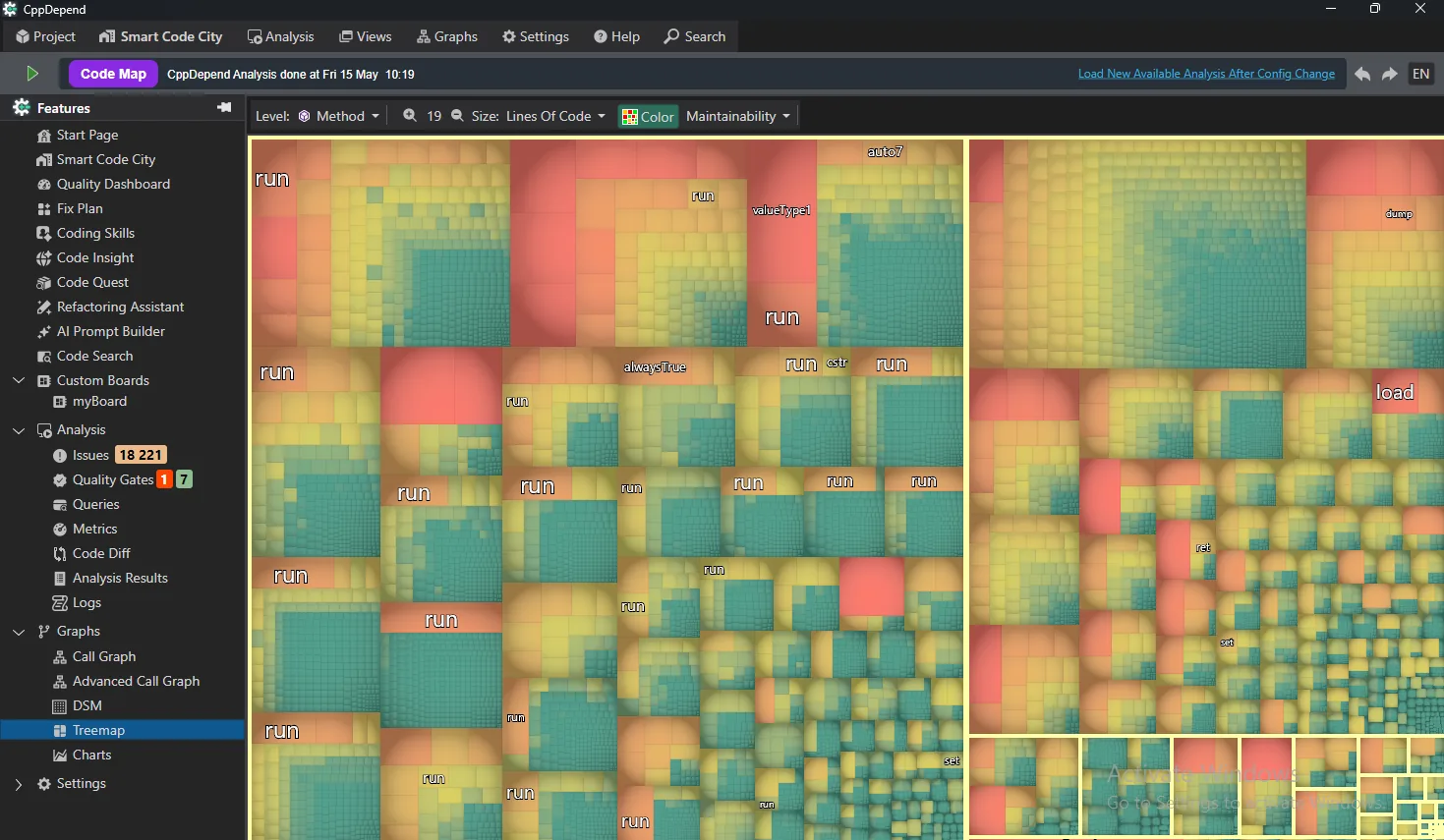Open the Smart Code City menu
Screen dimensions: 1444x840
[161, 36]
